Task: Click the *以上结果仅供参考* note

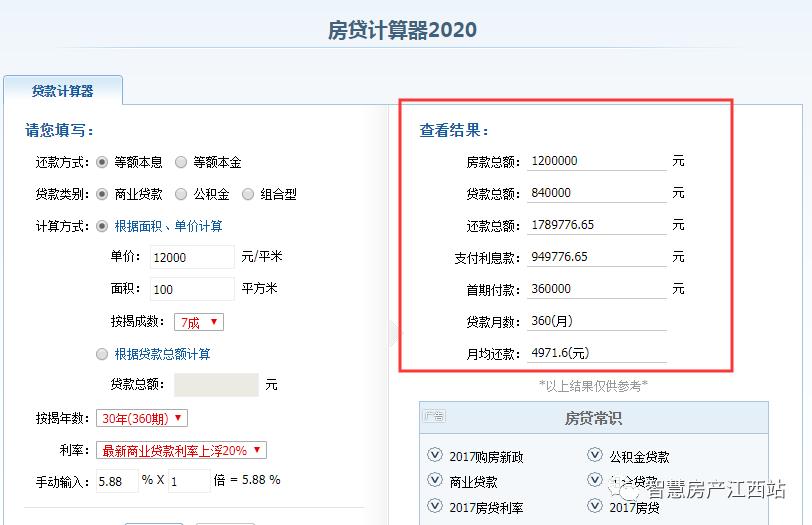Action: tap(593, 386)
